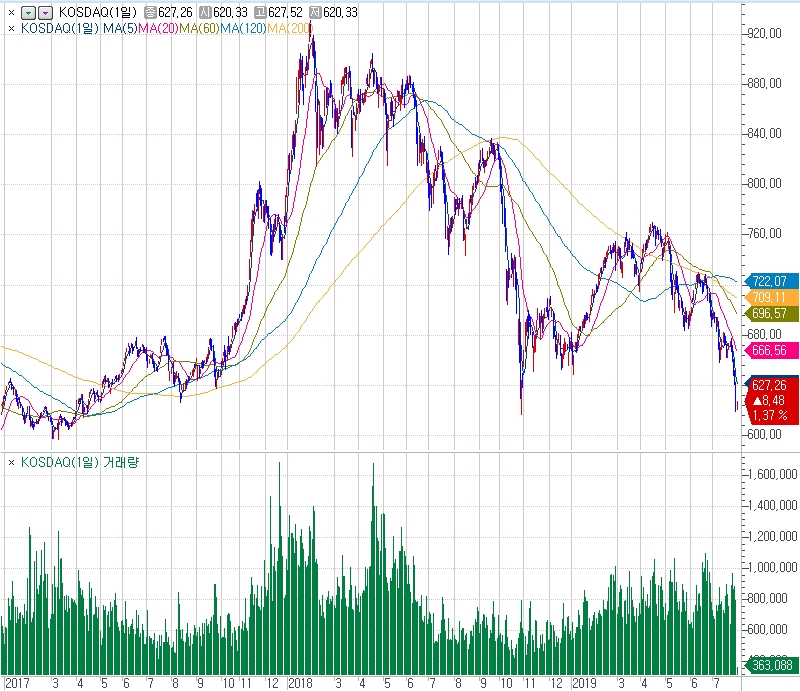Click the 363,088 volume value tag
This screenshot has height=692, width=800.
tap(770, 665)
